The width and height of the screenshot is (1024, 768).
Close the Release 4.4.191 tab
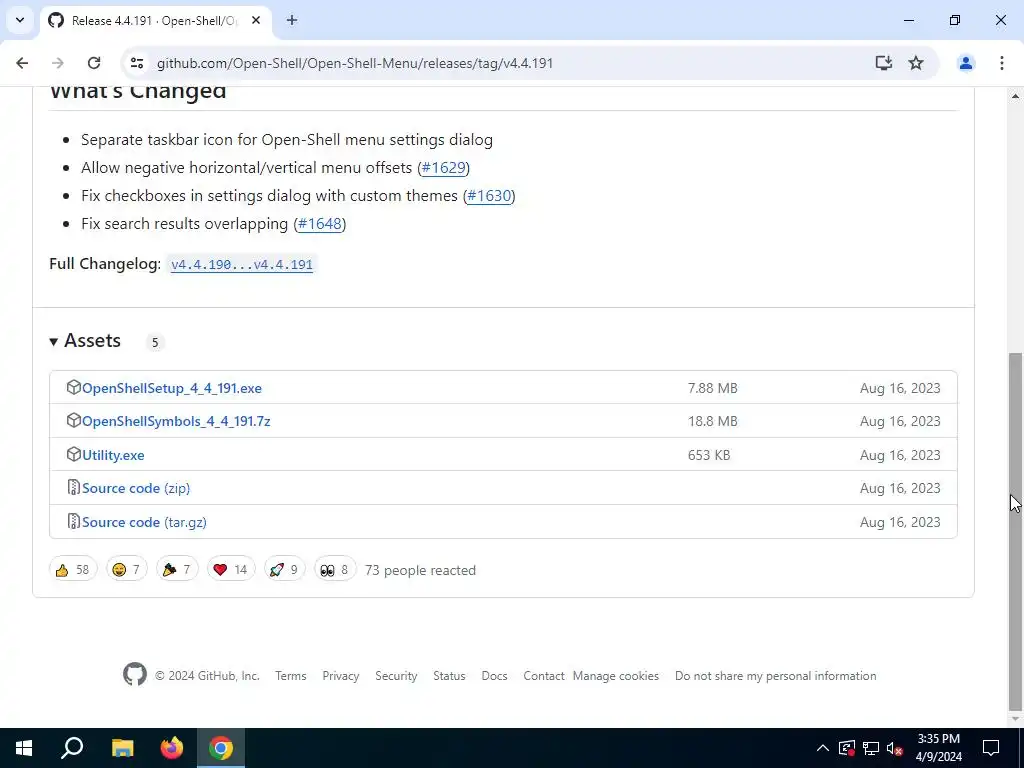click(256, 20)
